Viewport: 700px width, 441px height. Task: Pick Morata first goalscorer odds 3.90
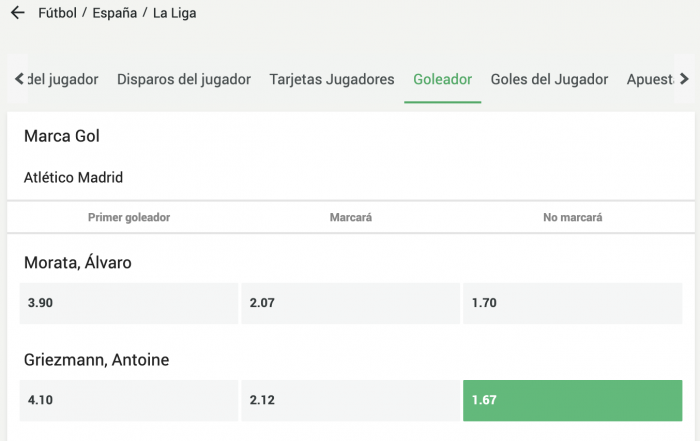(x=128, y=303)
